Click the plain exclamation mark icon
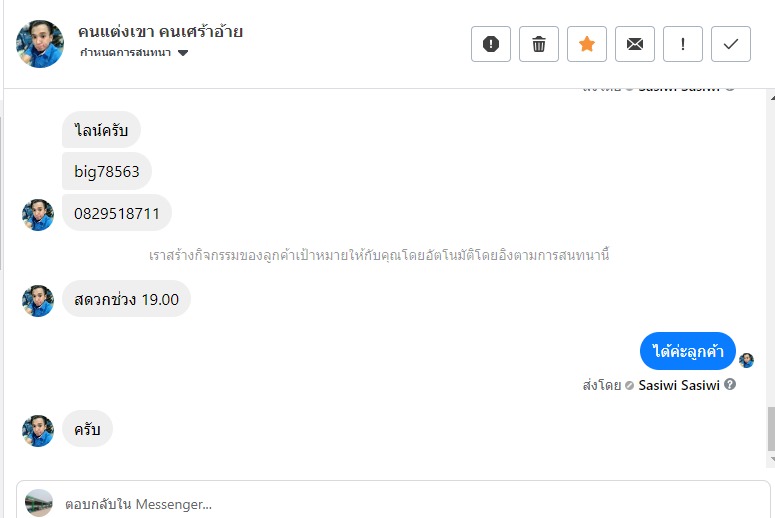This screenshot has width=775, height=518. coord(683,44)
